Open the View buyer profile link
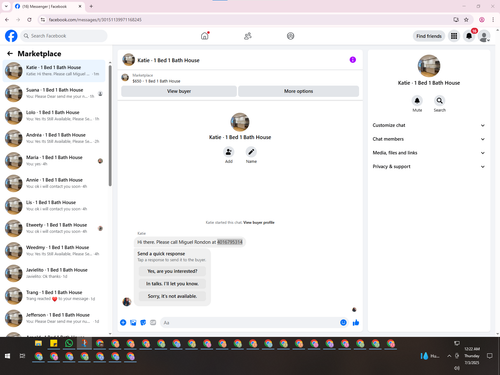The image size is (500, 375). click(259, 222)
